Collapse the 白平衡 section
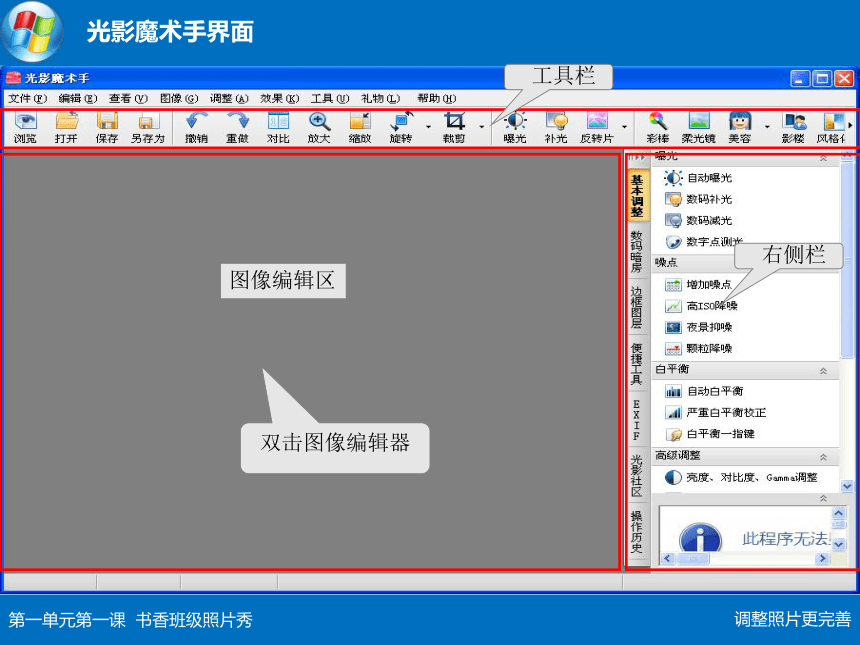Screen dimensions: 860x645 823,371
